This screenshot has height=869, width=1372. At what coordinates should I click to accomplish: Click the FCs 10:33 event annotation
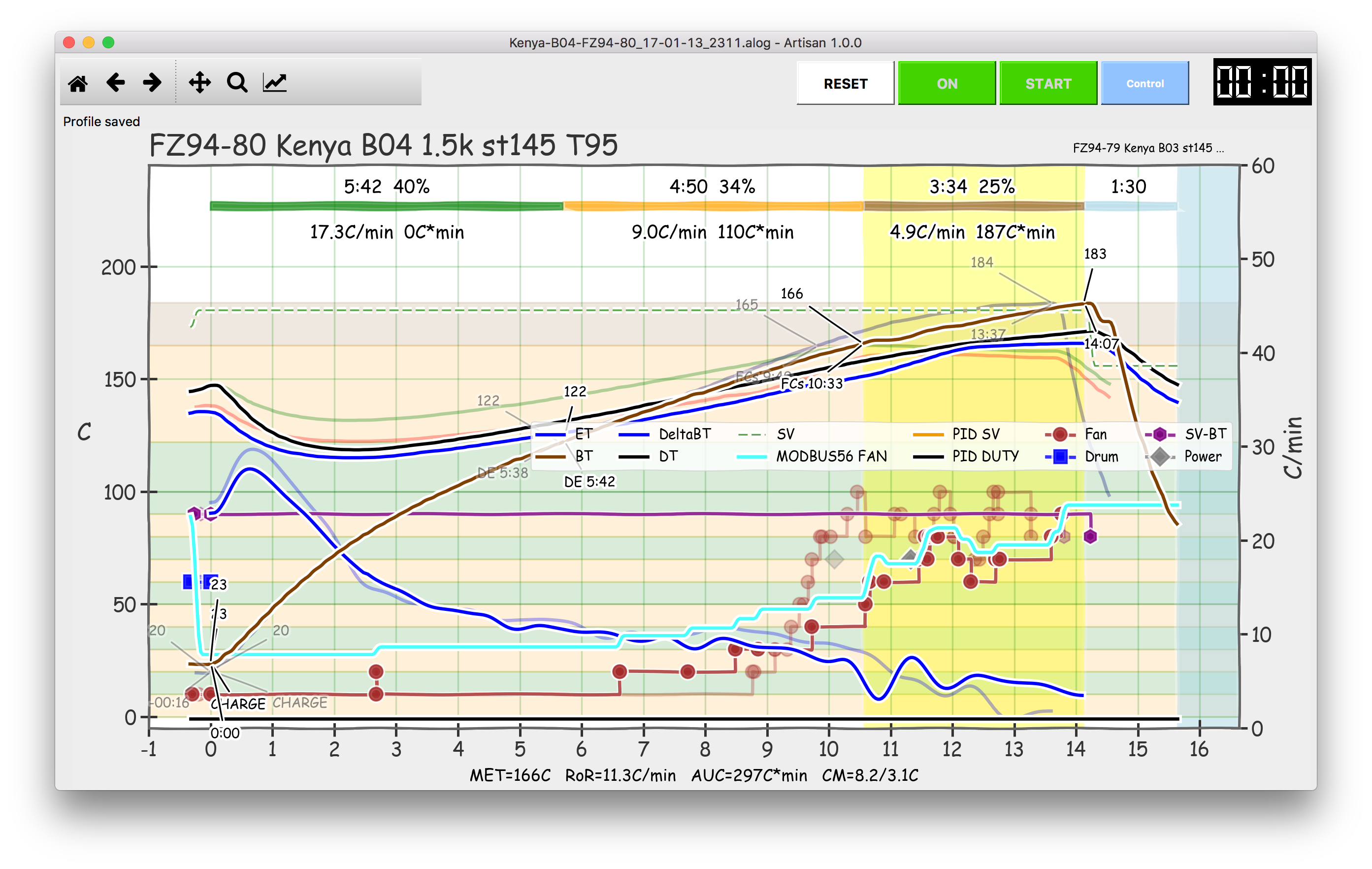click(812, 384)
